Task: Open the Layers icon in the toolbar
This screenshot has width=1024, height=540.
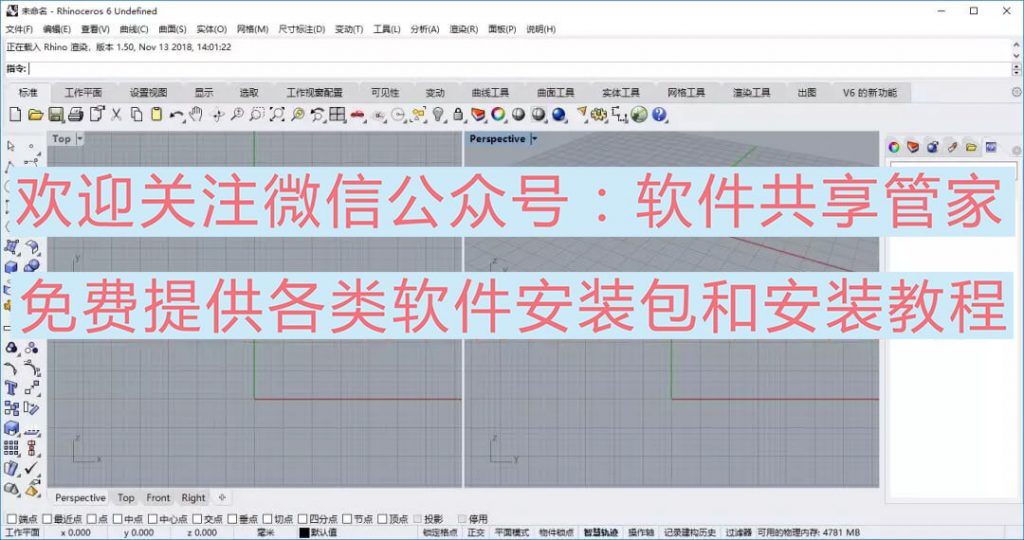Action: (x=478, y=114)
